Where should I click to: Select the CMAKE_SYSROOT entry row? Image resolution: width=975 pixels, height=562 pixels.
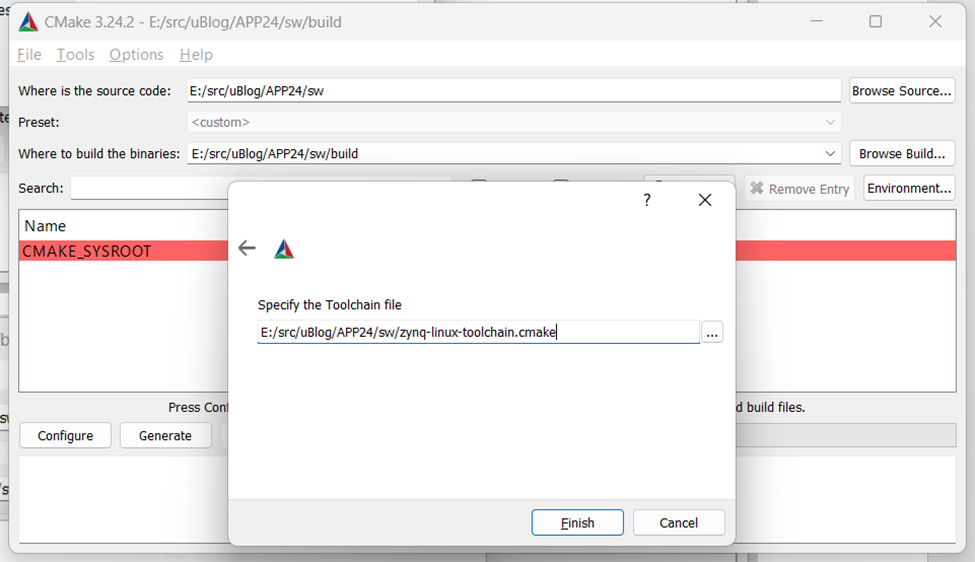tap(120, 251)
